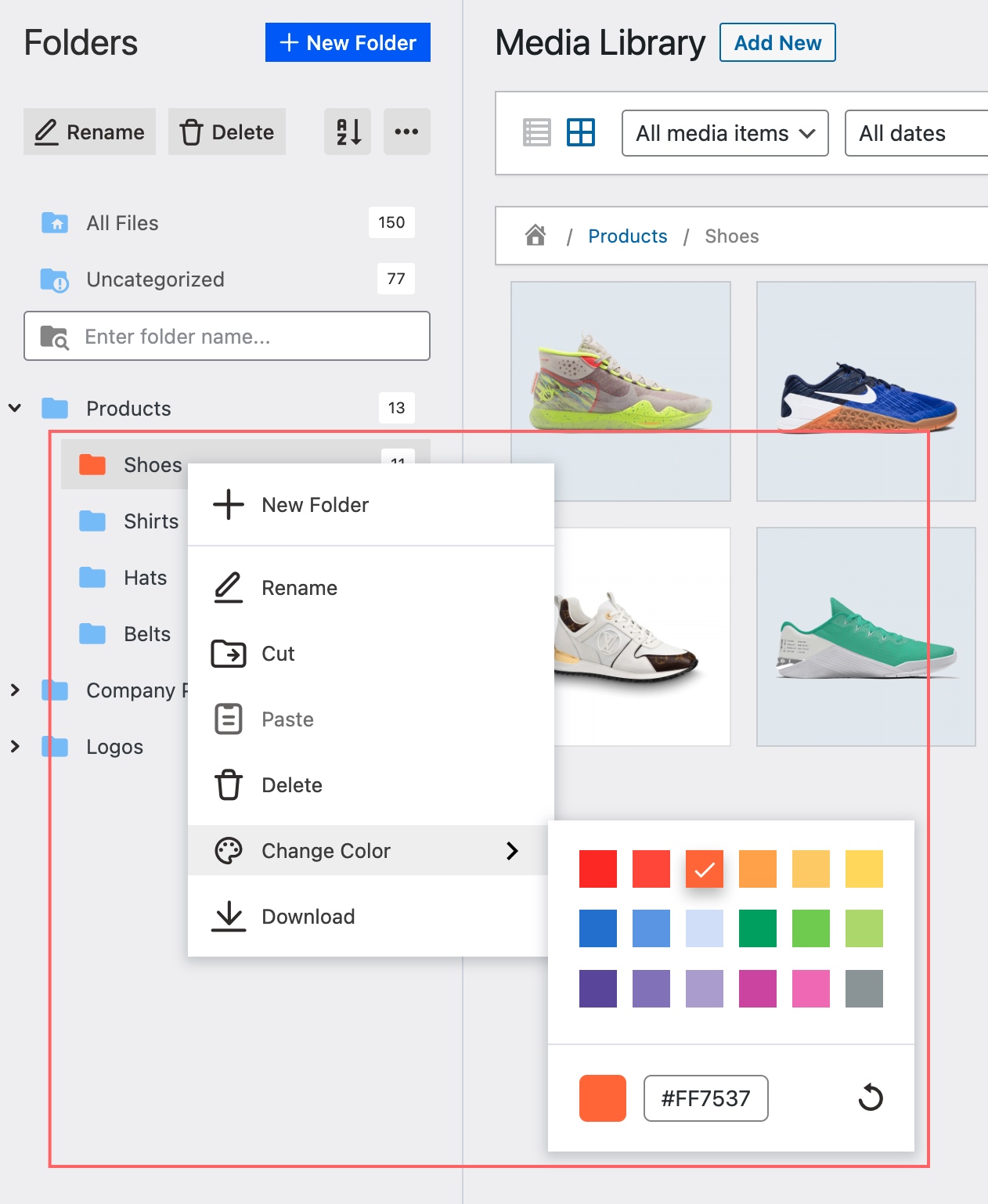This screenshot has width=988, height=1204.
Task: Click the Hats folder icon
Action: [92, 577]
